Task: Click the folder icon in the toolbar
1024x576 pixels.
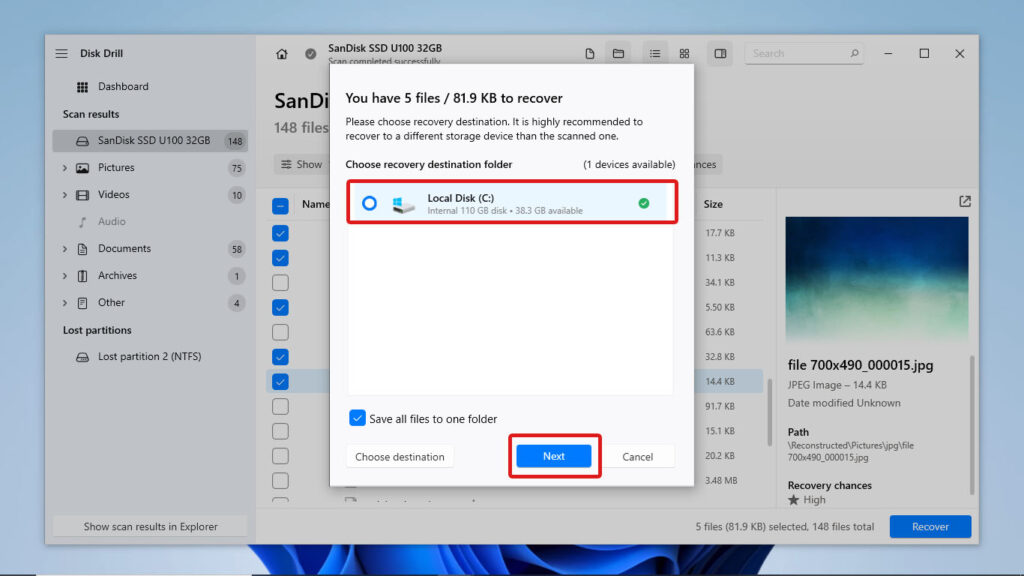Action: [618, 53]
